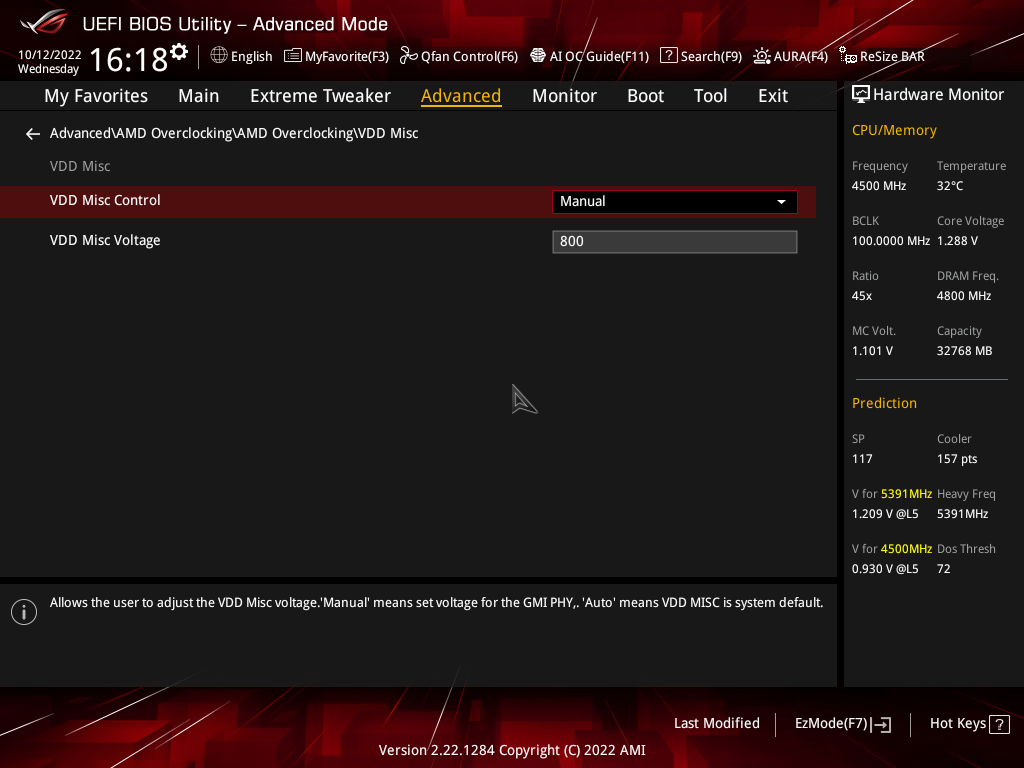1024x768 pixels.
Task: Click Prediction heading
Action: click(x=884, y=403)
